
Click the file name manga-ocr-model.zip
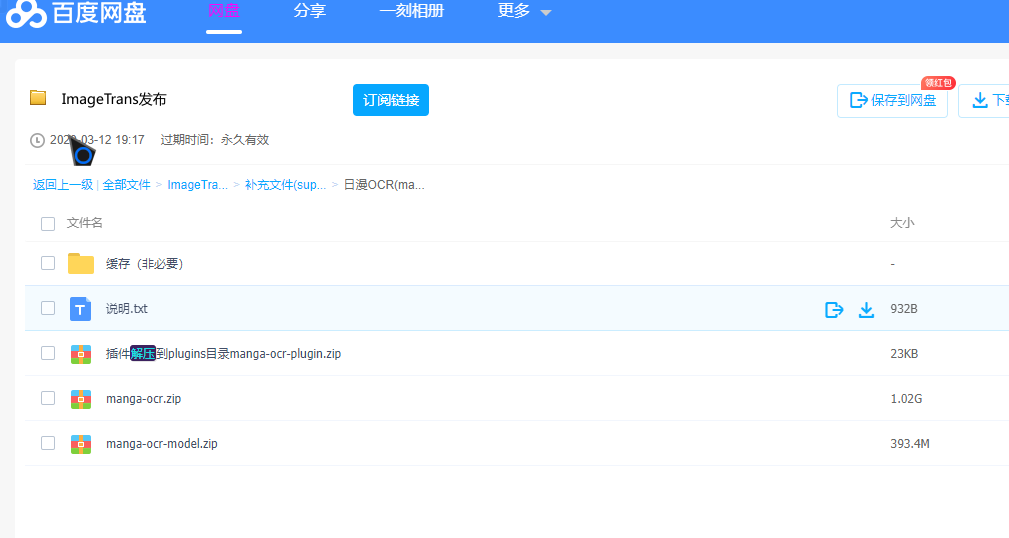tap(162, 444)
